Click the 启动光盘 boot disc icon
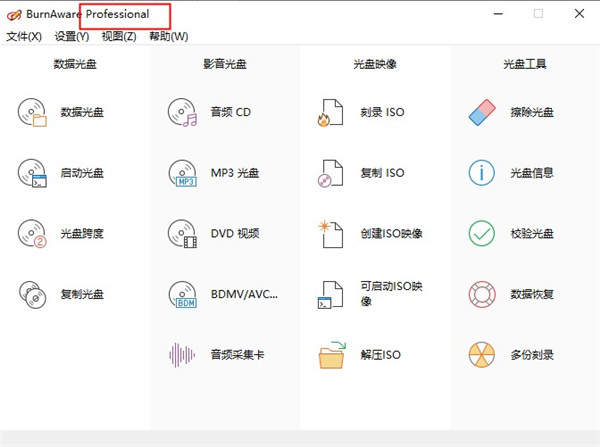600x447 pixels. [32, 173]
